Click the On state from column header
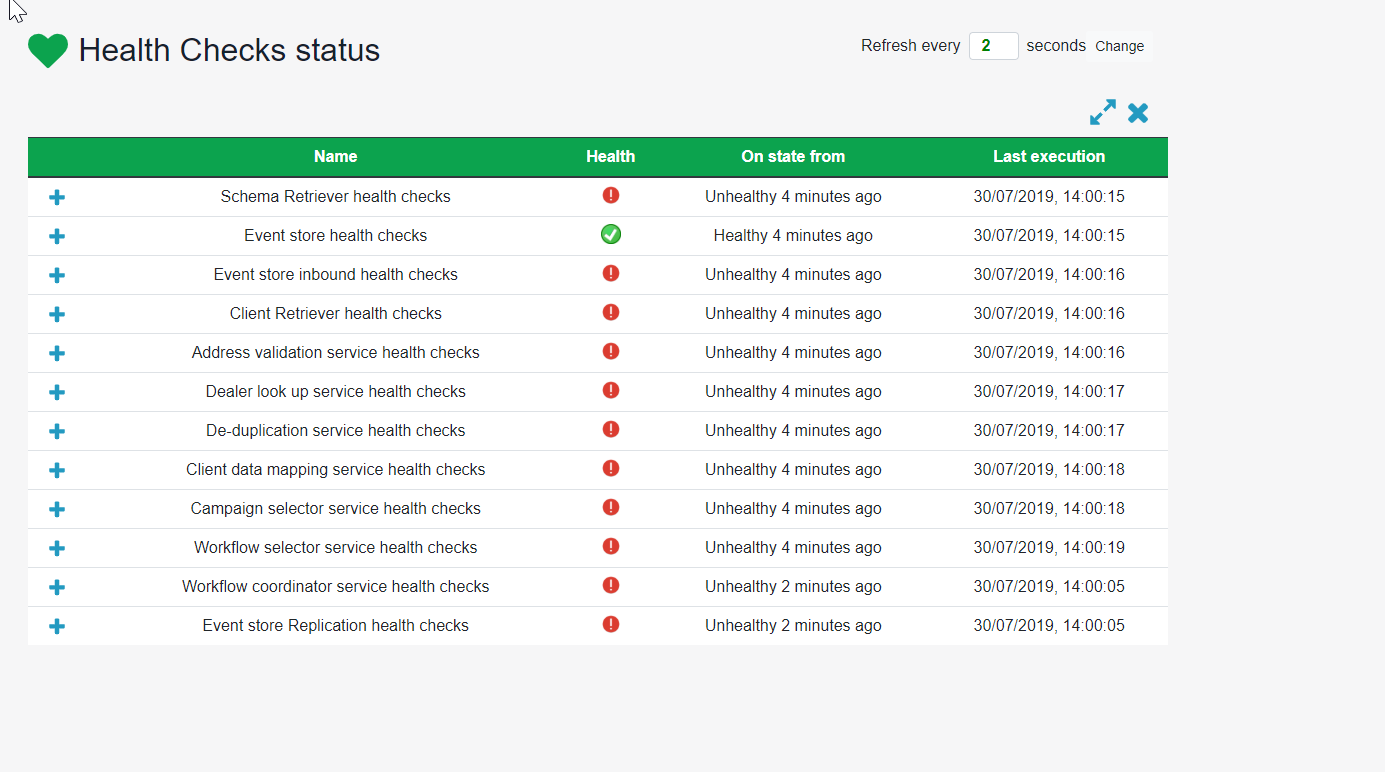Viewport: 1385px width, 772px height. click(x=793, y=157)
